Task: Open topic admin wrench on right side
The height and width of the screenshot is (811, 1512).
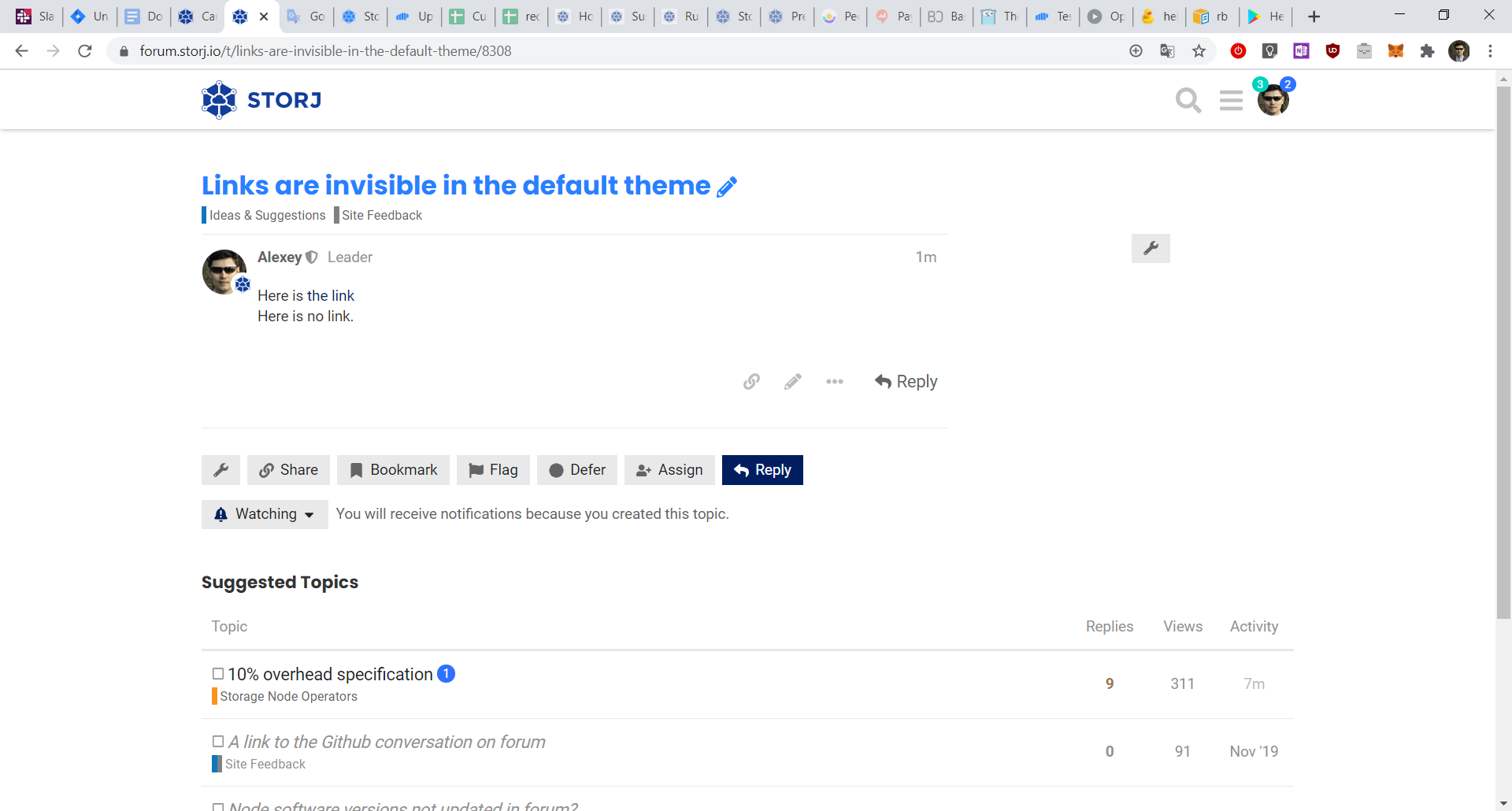Action: 1150,249
